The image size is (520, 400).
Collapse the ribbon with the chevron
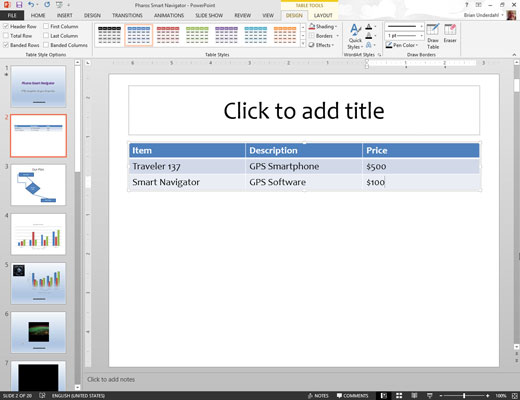click(x=514, y=55)
